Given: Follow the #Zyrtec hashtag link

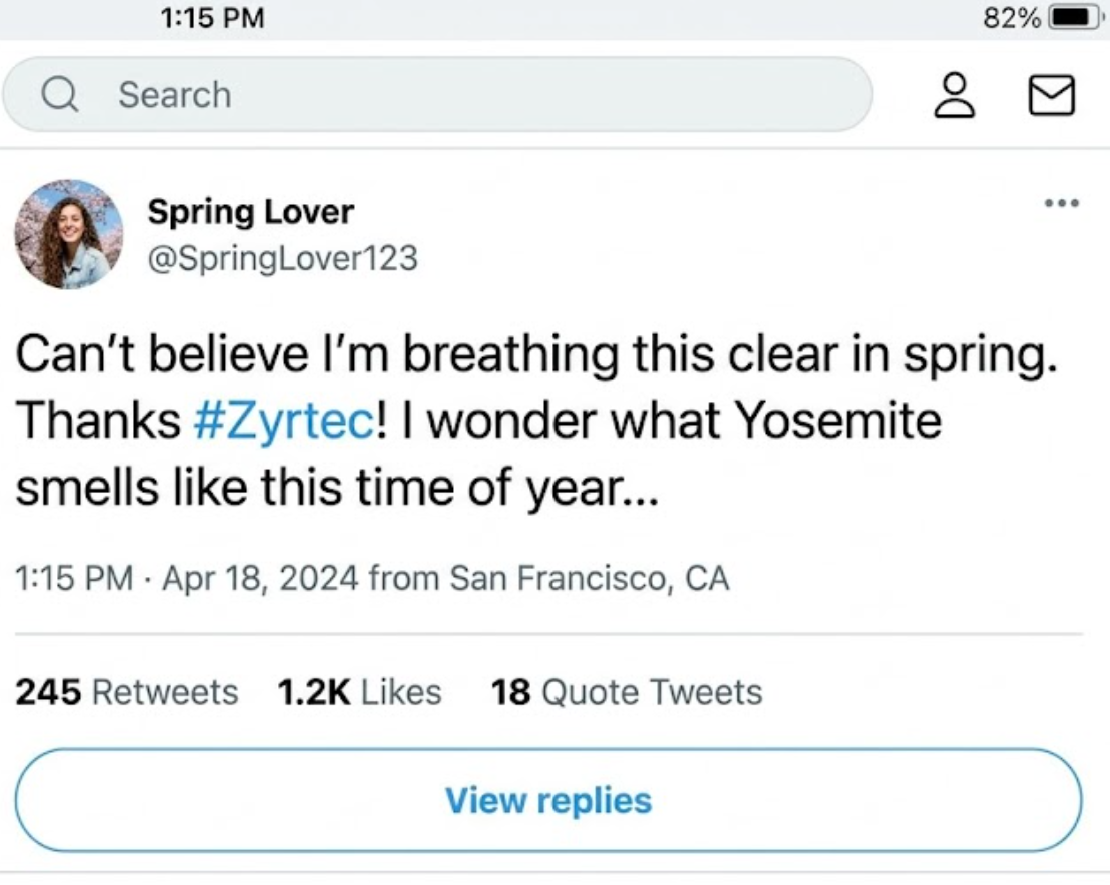Looking at the screenshot, I should pyautogui.click(x=283, y=422).
